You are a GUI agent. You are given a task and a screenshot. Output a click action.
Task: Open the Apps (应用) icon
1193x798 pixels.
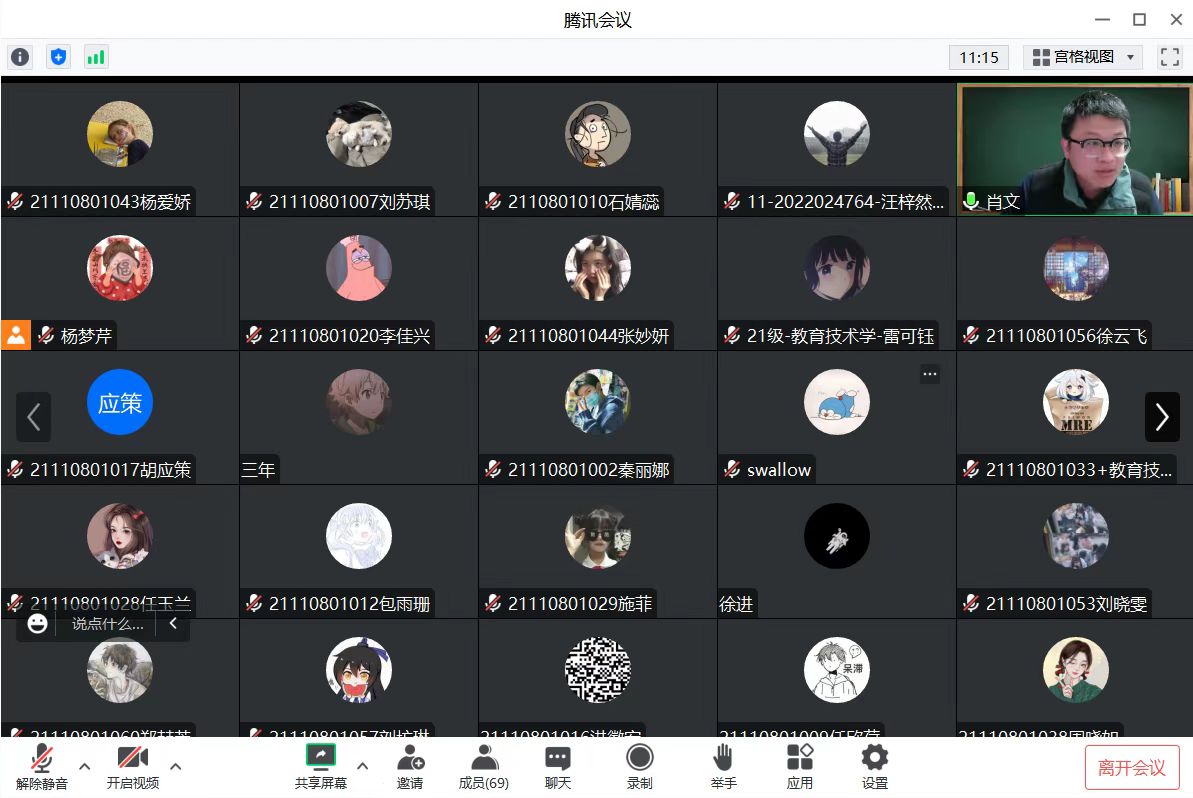(x=800, y=767)
